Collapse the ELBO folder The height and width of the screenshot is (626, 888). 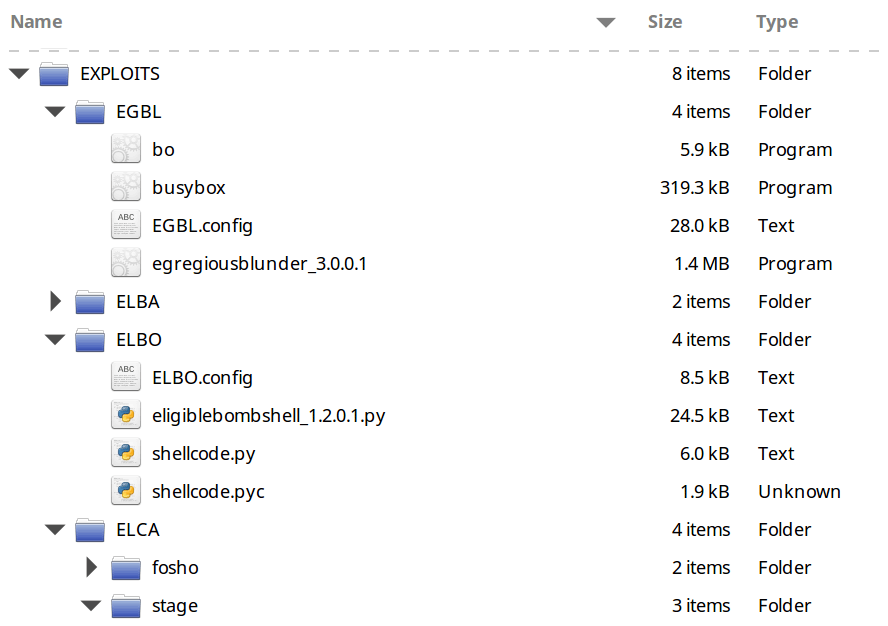(x=55, y=340)
